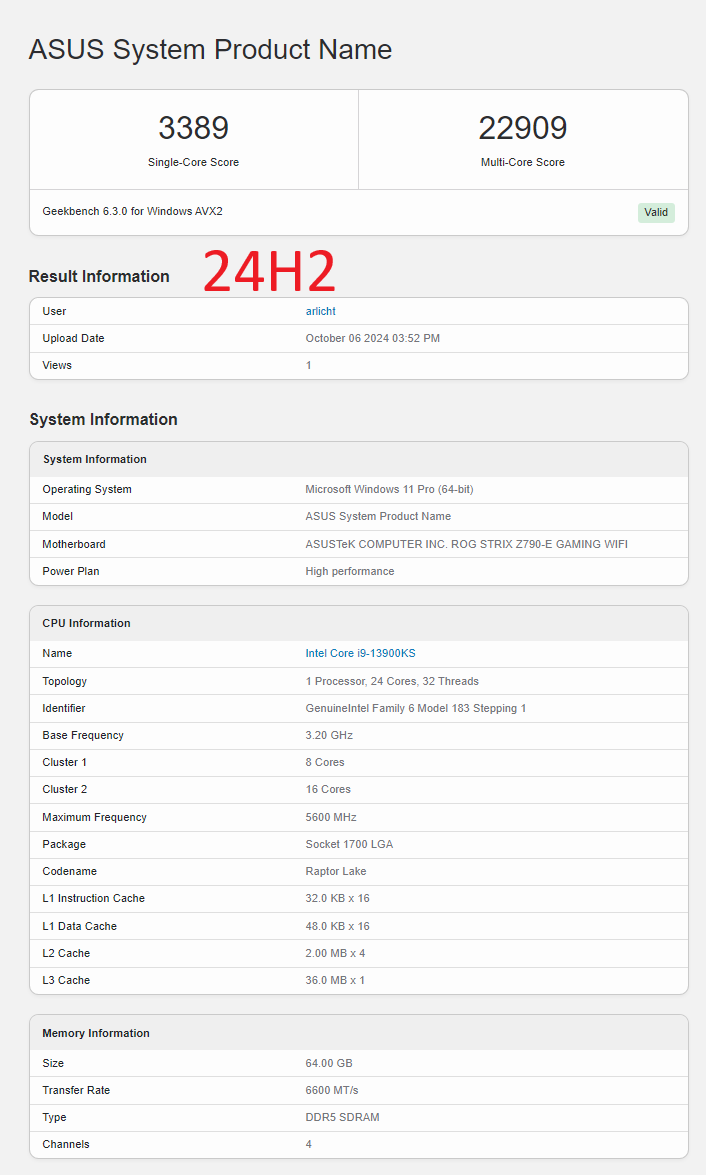Select the Geekbench 6.3.0 for Windows AVX2 text
The height and width of the screenshot is (1175, 706).
coord(132,211)
